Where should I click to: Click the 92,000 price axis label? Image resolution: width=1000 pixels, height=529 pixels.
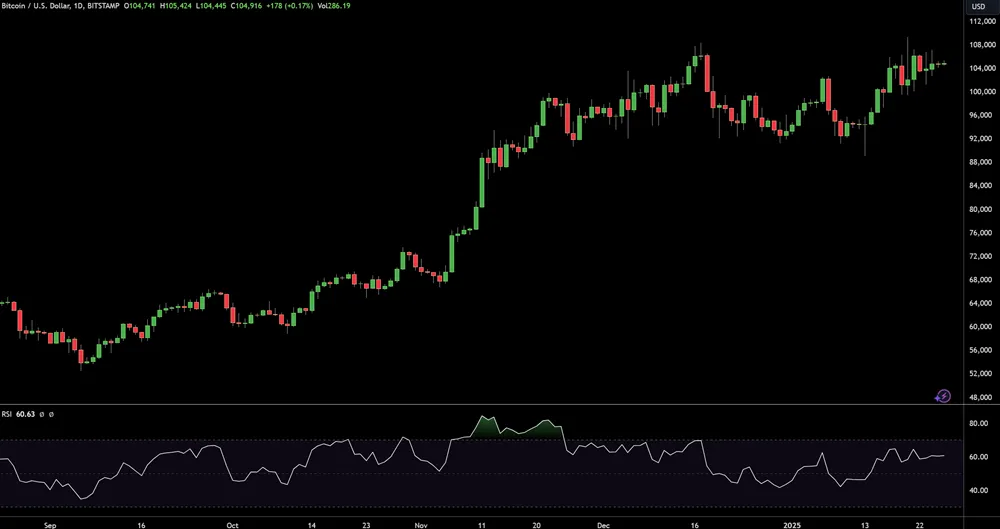click(x=980, y=138)
